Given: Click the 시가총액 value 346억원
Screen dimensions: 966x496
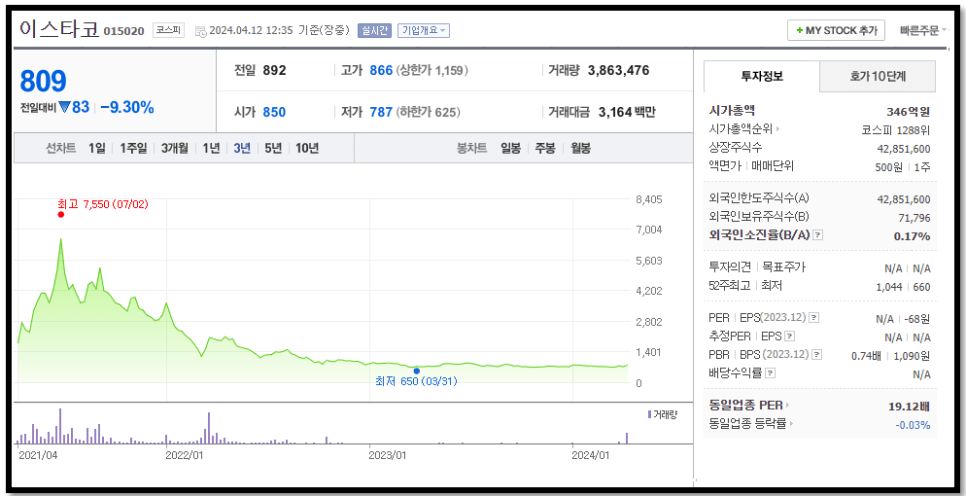Looking at the screenshot, I should coord(908,112).
